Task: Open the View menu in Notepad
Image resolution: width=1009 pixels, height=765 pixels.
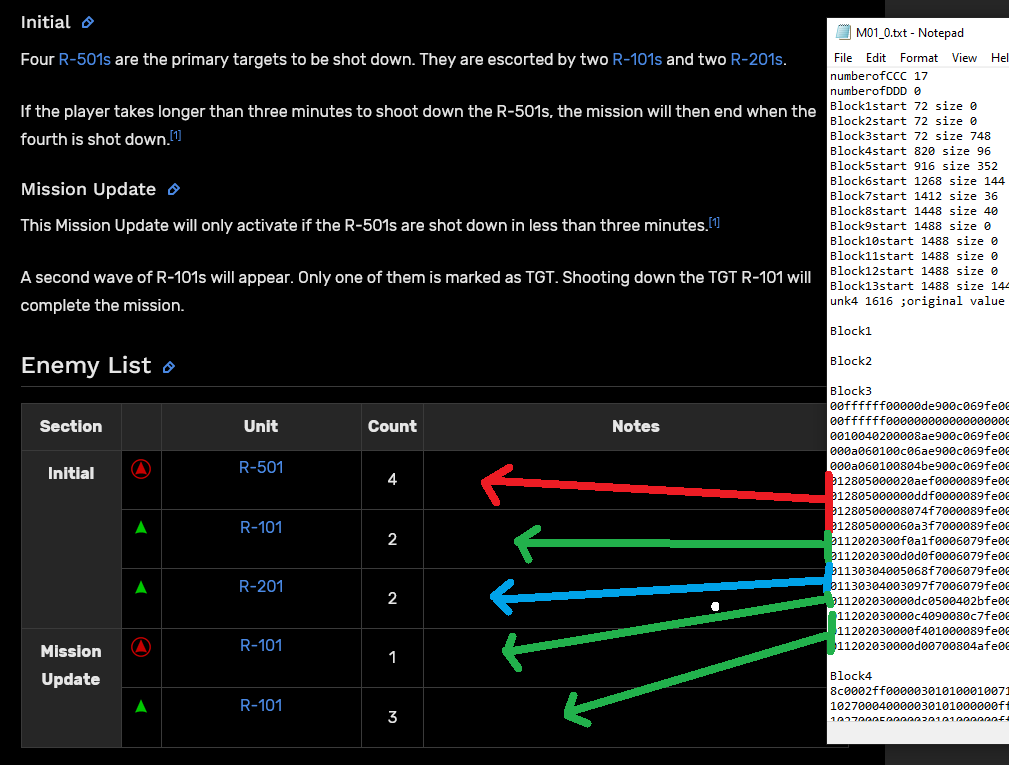Action: pyautogui.click(x=964, y=58)
